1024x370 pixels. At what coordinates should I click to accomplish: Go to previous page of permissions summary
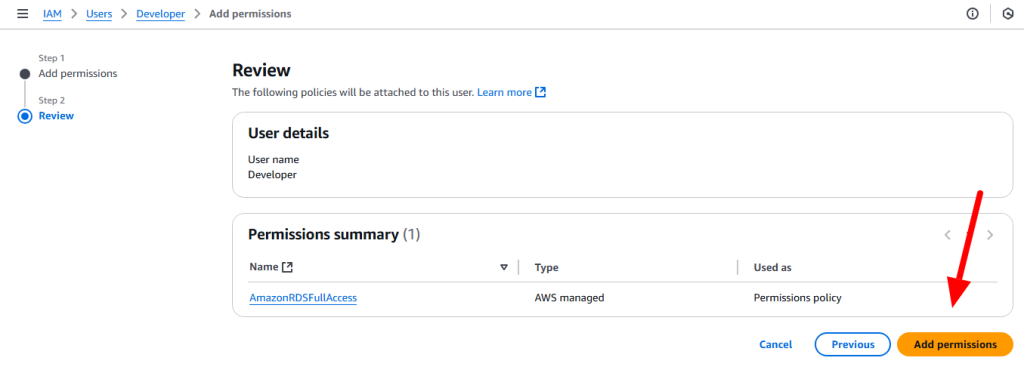coord(948,235)
